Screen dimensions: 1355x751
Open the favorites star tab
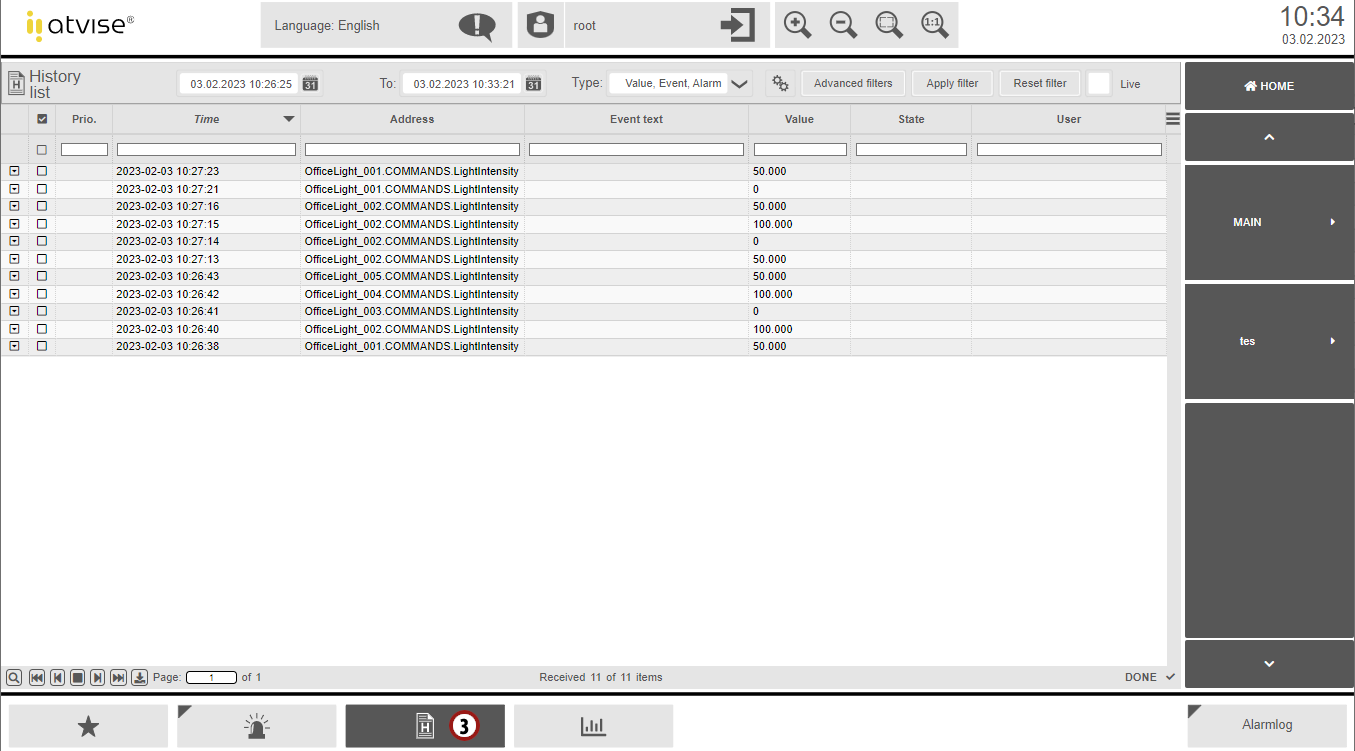(x=89, y=727)
